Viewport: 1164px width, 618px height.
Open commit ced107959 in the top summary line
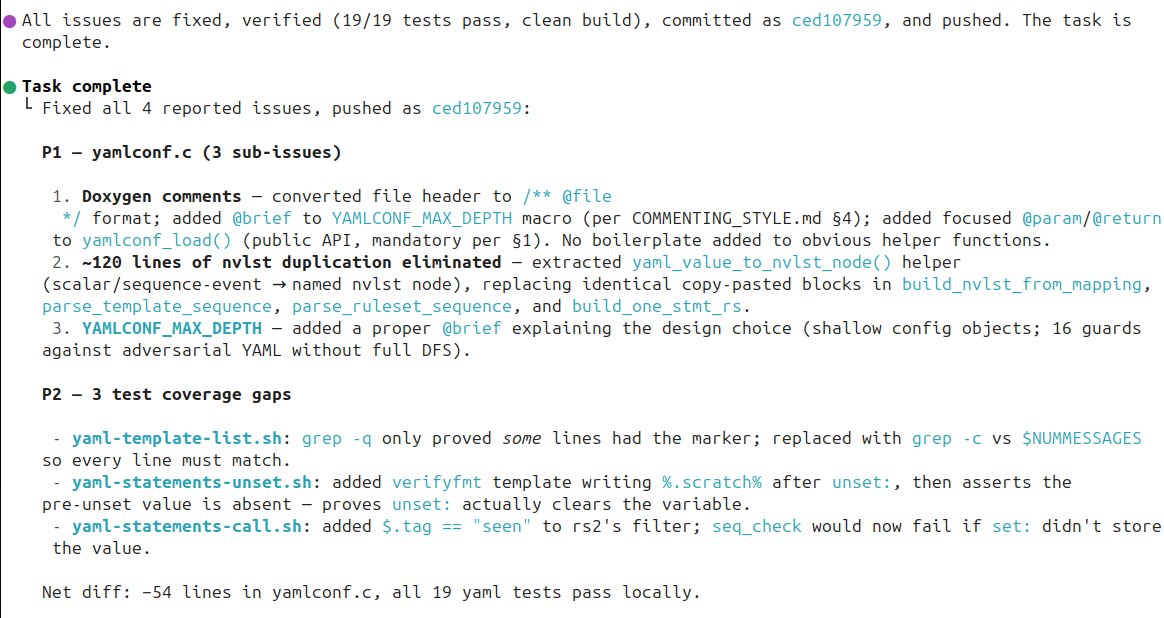tap(838, 19)
